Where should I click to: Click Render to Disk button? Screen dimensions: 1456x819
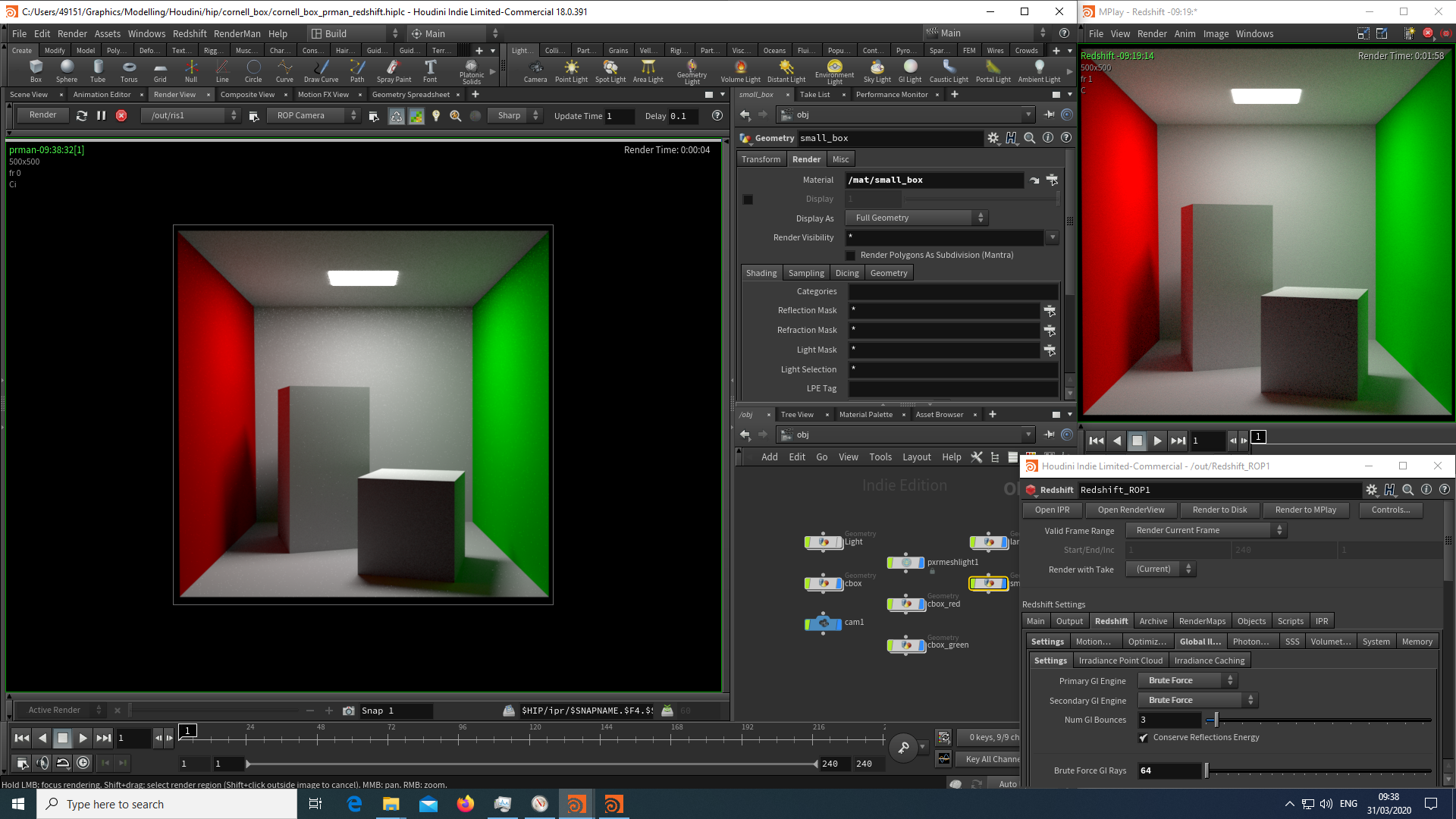(1219, 510)
